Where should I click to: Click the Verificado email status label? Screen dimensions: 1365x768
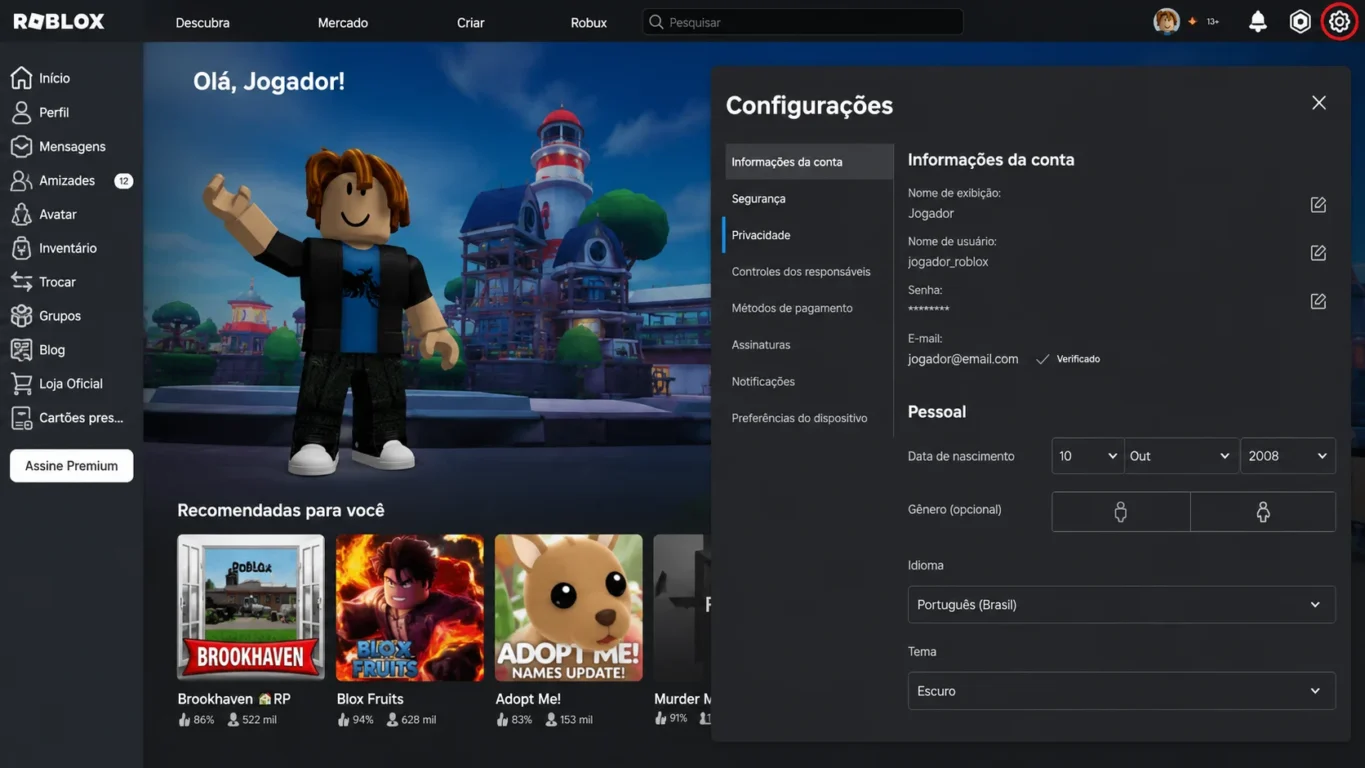click(x=1078, y=359)
